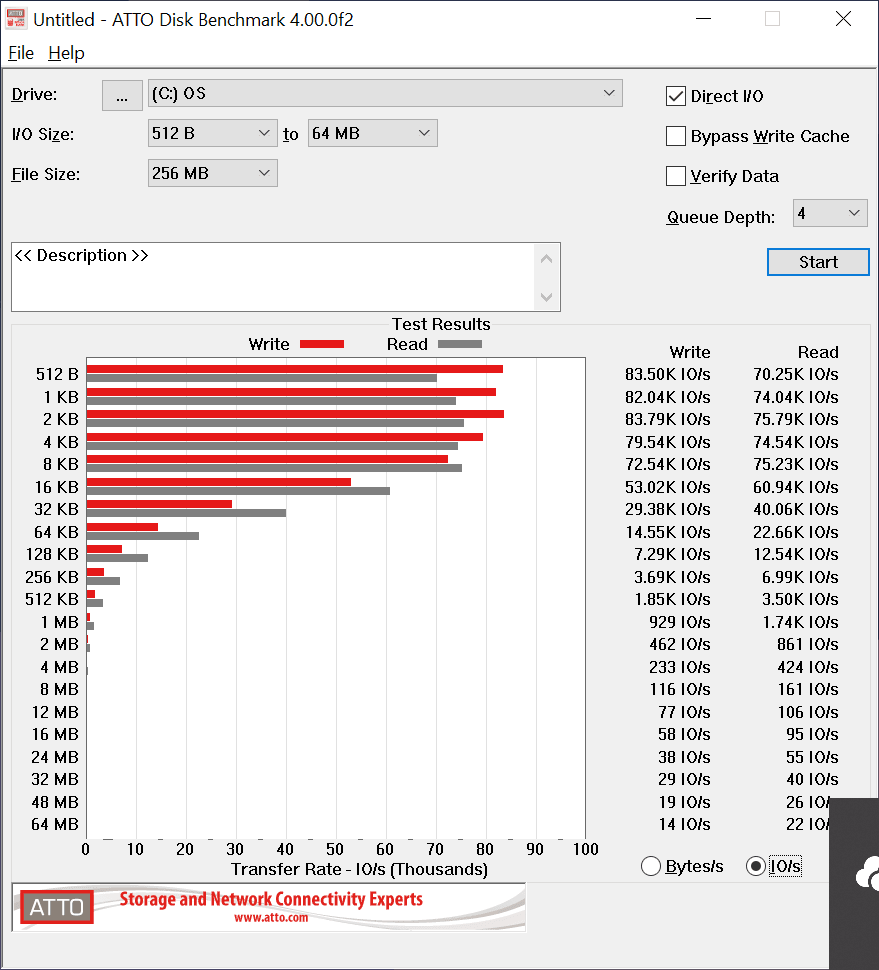The width and height of the screenshot is (879, 970).
Task: Click the 128 KB write value 7.29K IO/s
Action: pos(672,554)
